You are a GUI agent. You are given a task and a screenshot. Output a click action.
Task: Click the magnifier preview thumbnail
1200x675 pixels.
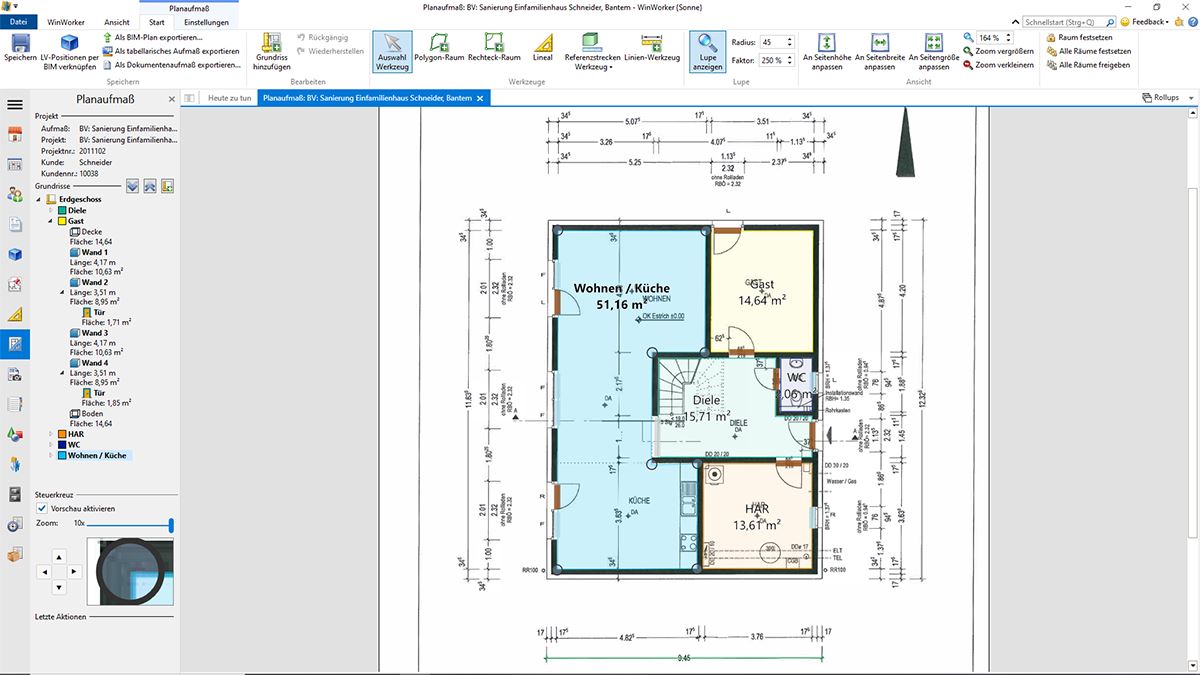pos(129,571)
